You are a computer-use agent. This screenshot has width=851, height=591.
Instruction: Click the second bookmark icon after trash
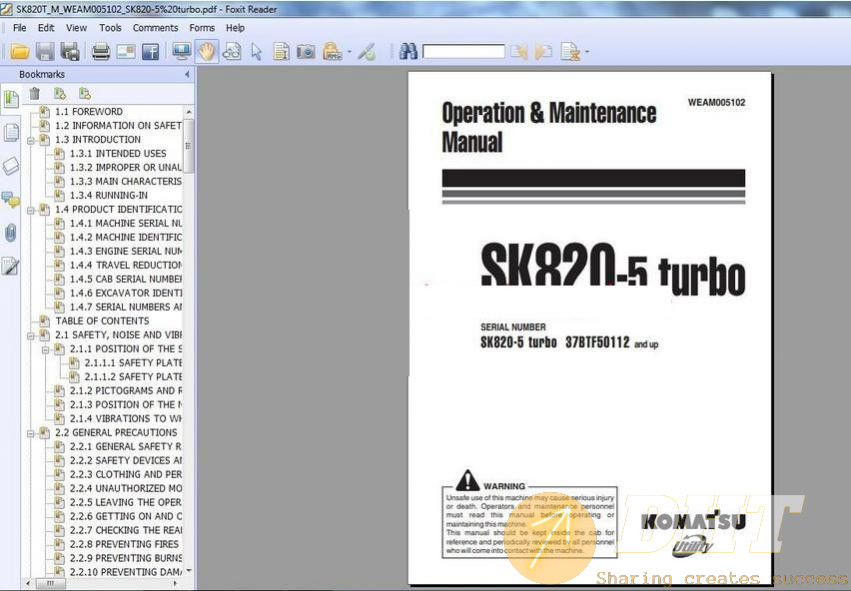point(85,93)
